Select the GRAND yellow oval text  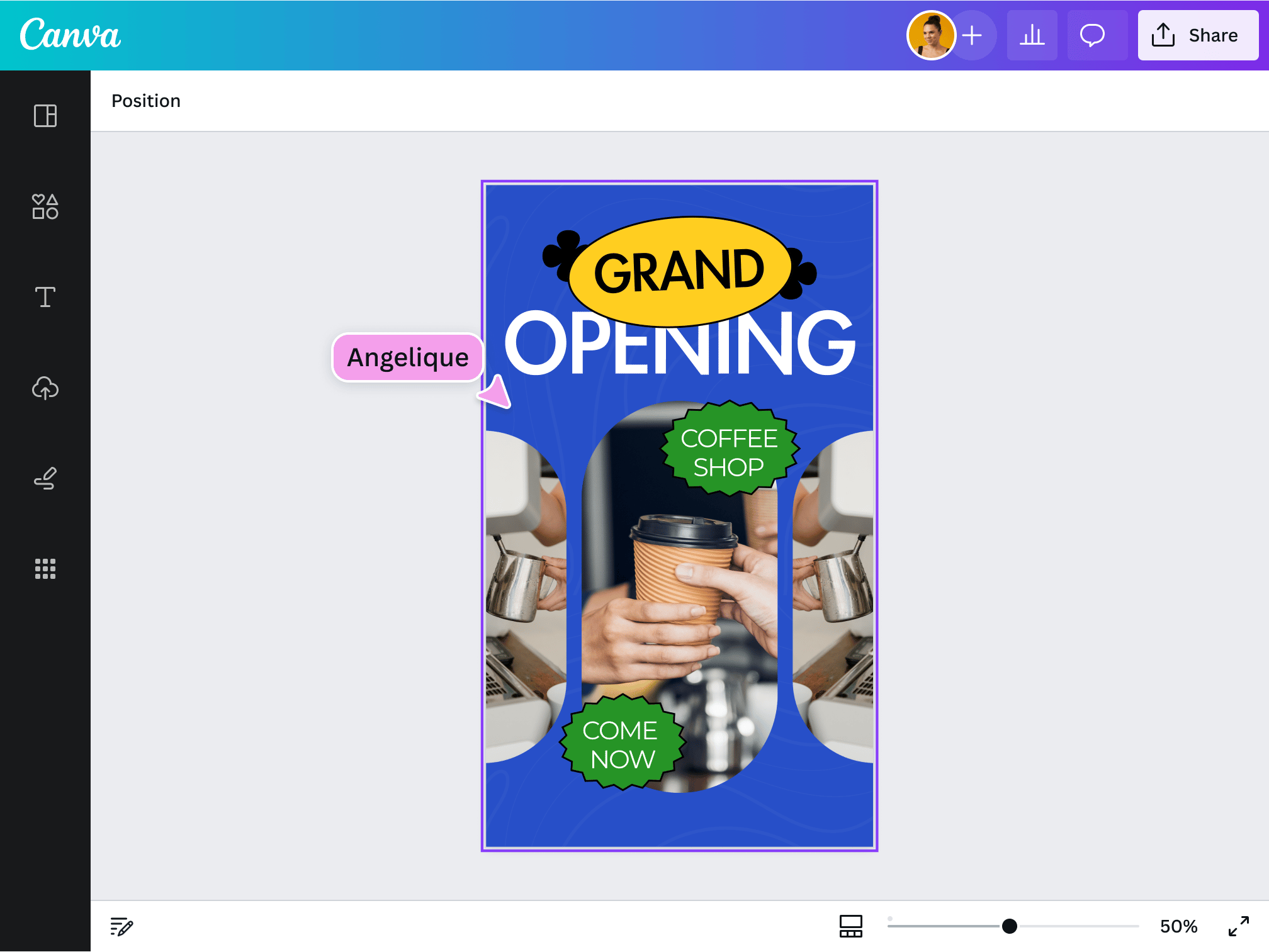point(679,271)
